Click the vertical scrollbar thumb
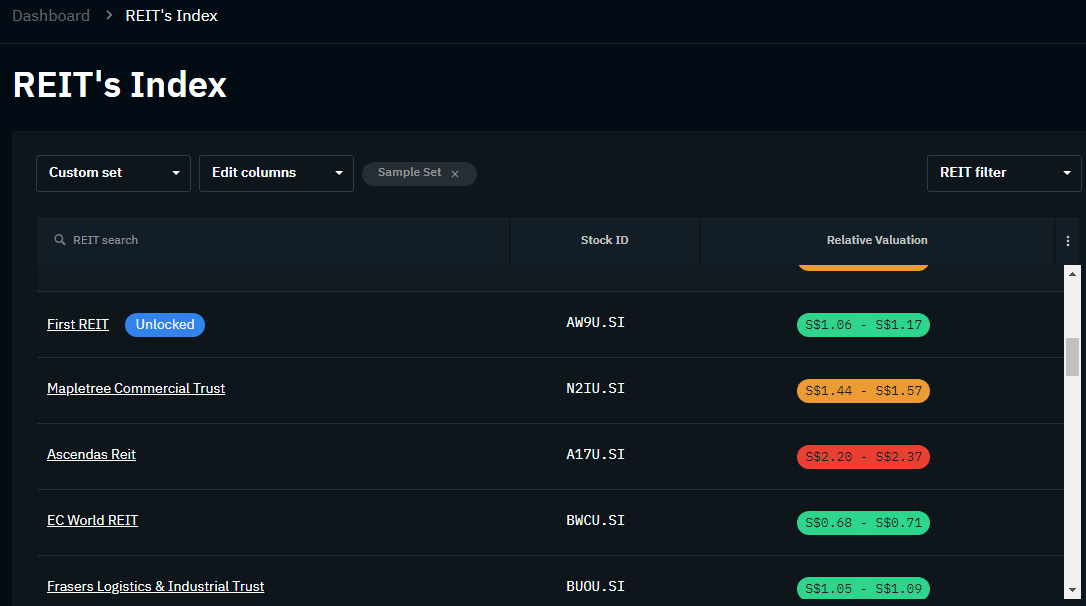The width and height of the screenshot is (1086, 606). [1072, 357]
